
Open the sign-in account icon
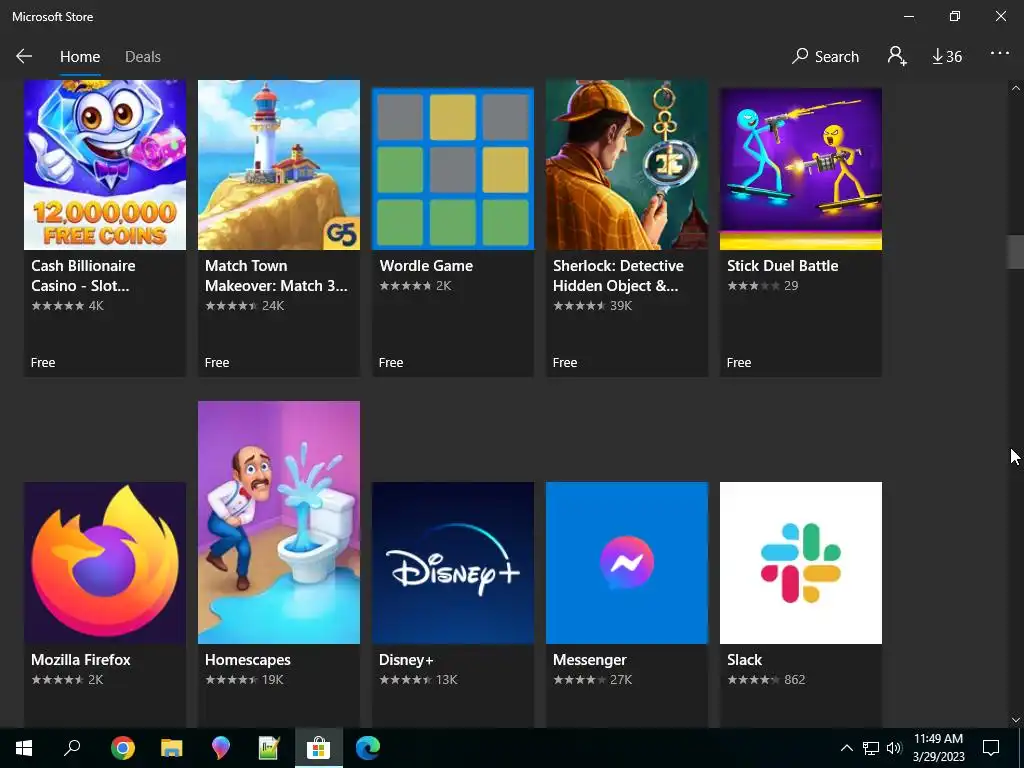[897, 56]
